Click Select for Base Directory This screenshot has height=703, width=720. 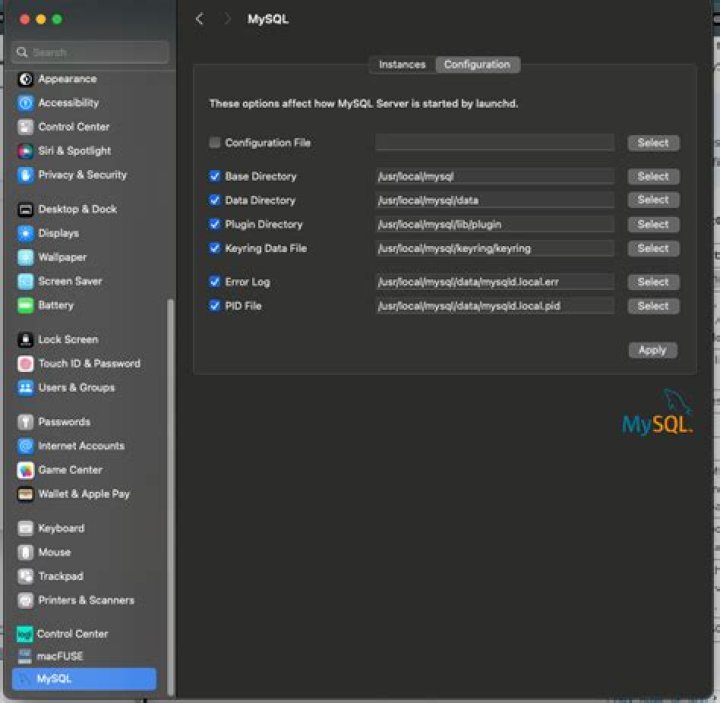(653, 176)
